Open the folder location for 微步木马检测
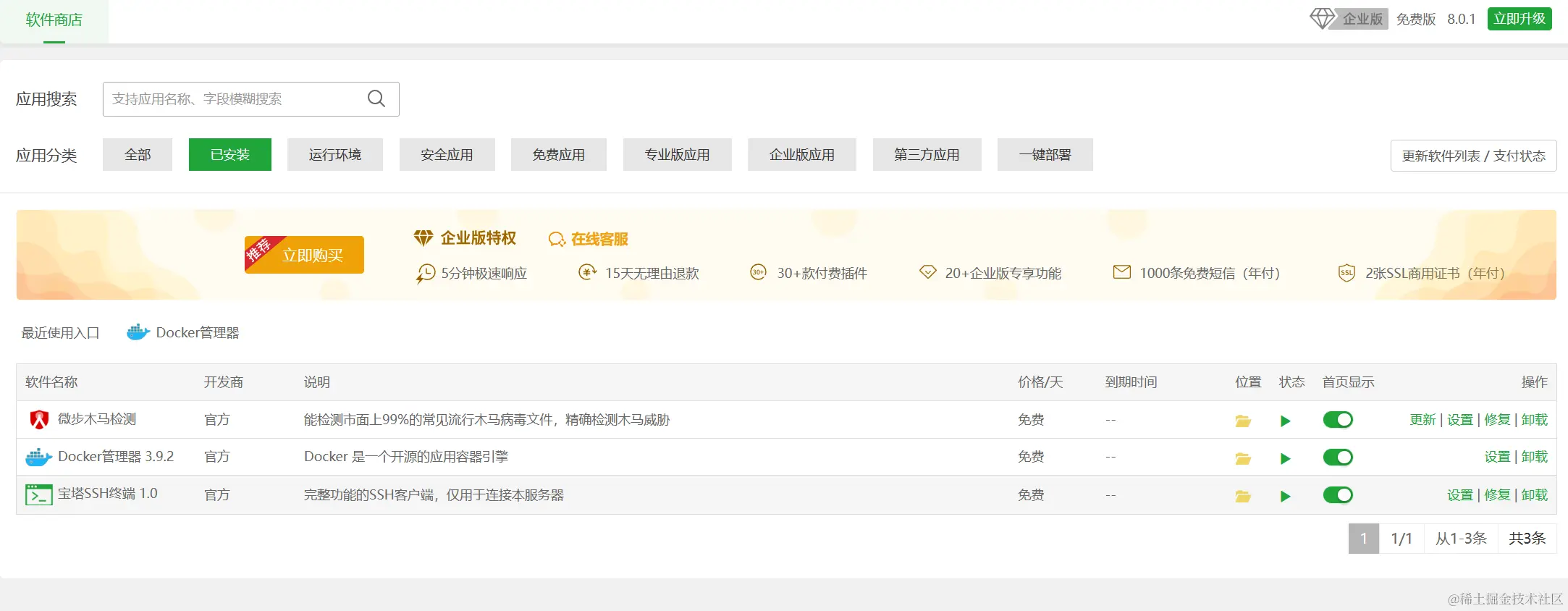1568x611 pixels. tap(1243, 421)
